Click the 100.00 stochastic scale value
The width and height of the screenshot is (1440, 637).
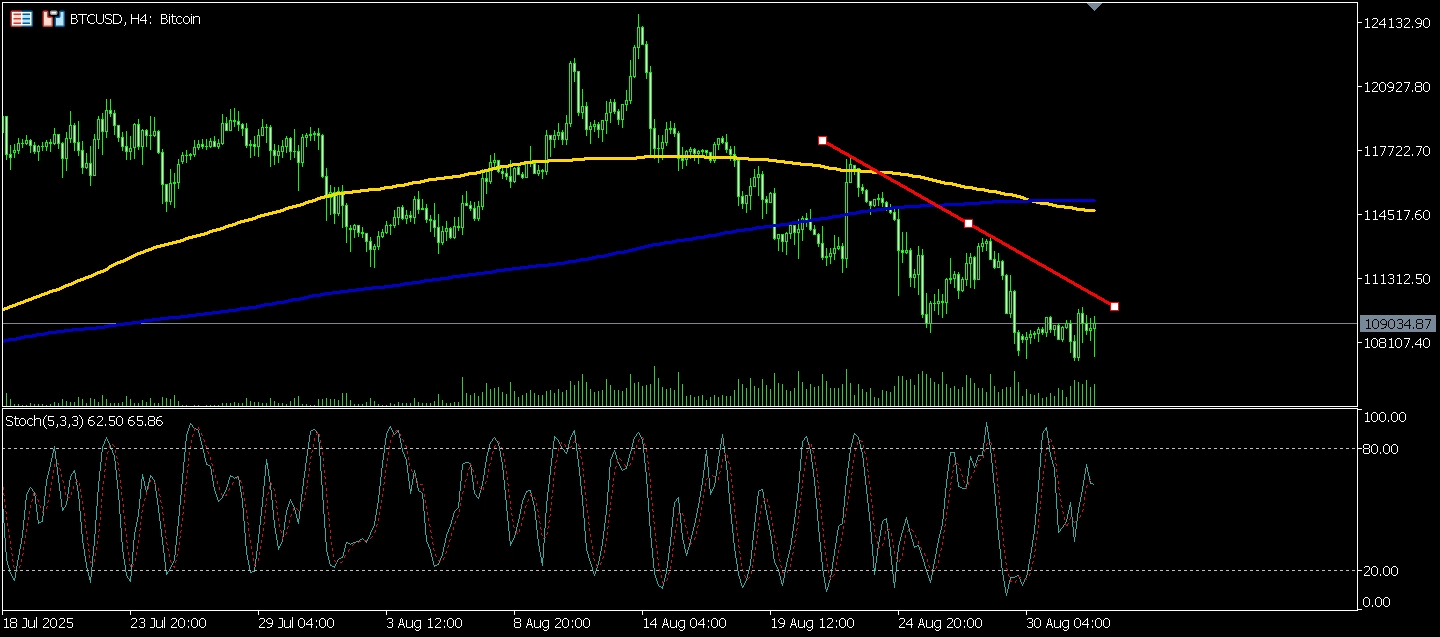pos(1385,417)
